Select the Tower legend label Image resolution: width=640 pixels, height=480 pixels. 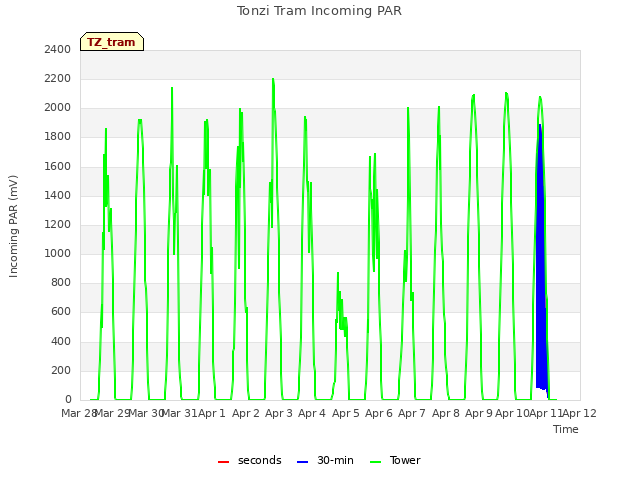point(405,460)
